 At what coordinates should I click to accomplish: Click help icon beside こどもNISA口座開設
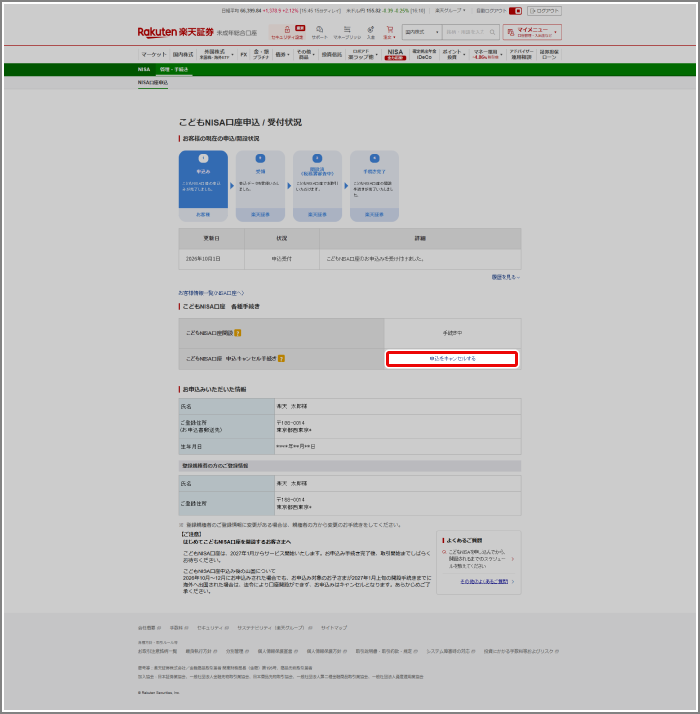pyautogui.click(x=238, y=333)
